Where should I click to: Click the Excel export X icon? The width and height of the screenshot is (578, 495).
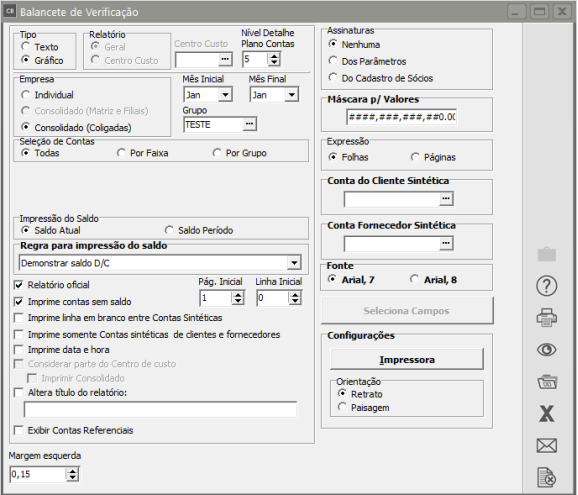point(546,414)
